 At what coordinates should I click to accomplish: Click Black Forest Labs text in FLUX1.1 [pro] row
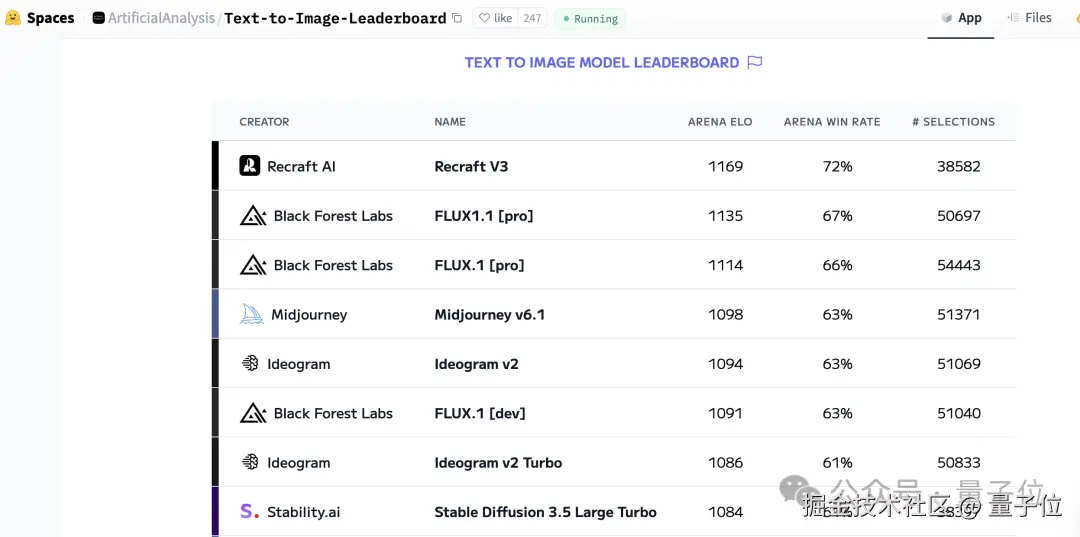pos(333,216)
